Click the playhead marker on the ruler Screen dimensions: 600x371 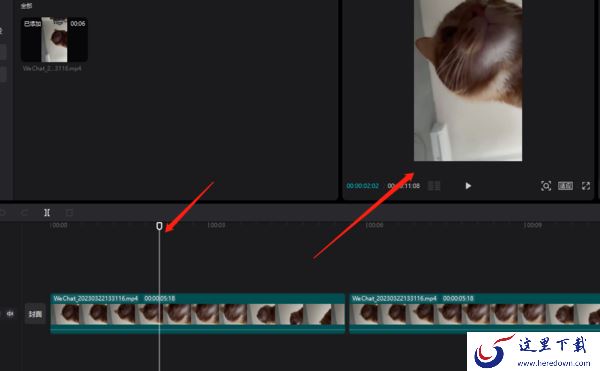click(159, 226)
